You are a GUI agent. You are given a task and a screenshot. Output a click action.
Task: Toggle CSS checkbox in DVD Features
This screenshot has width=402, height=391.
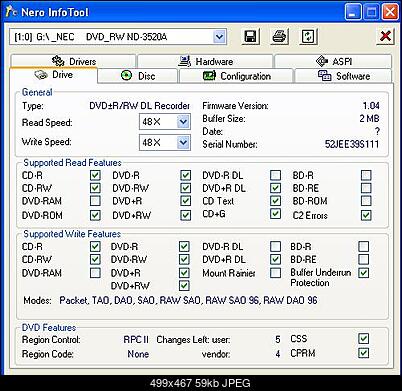(x=364, y=339)
